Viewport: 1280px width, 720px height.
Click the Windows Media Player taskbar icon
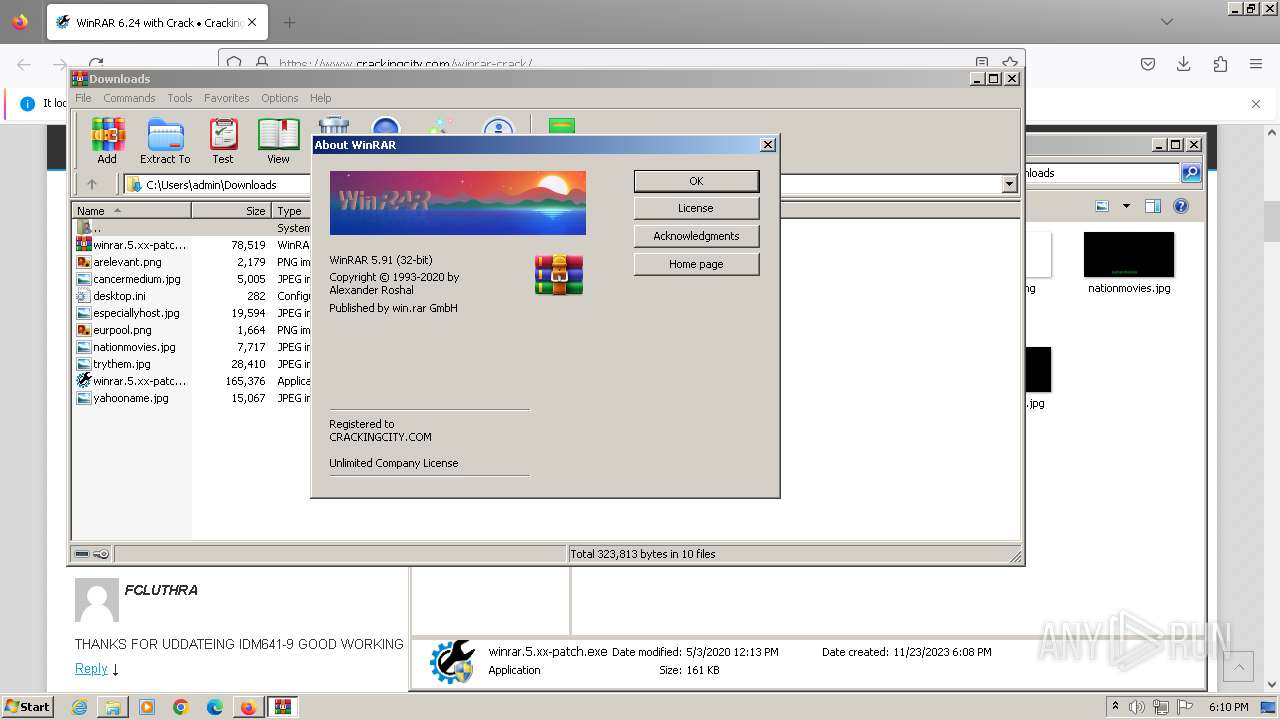tap(147, 707)
